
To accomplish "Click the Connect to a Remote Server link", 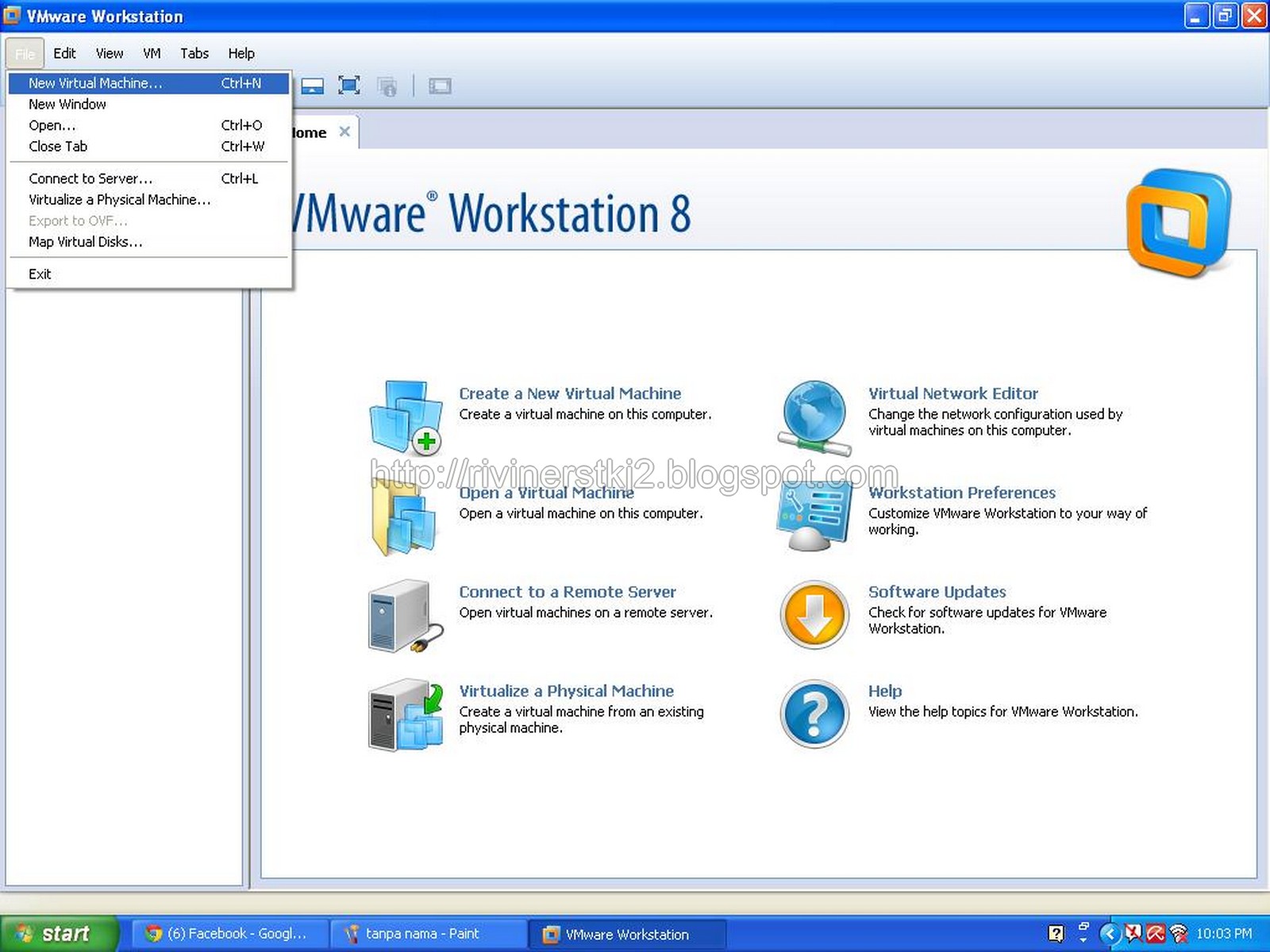I will (x=568, y=592).
